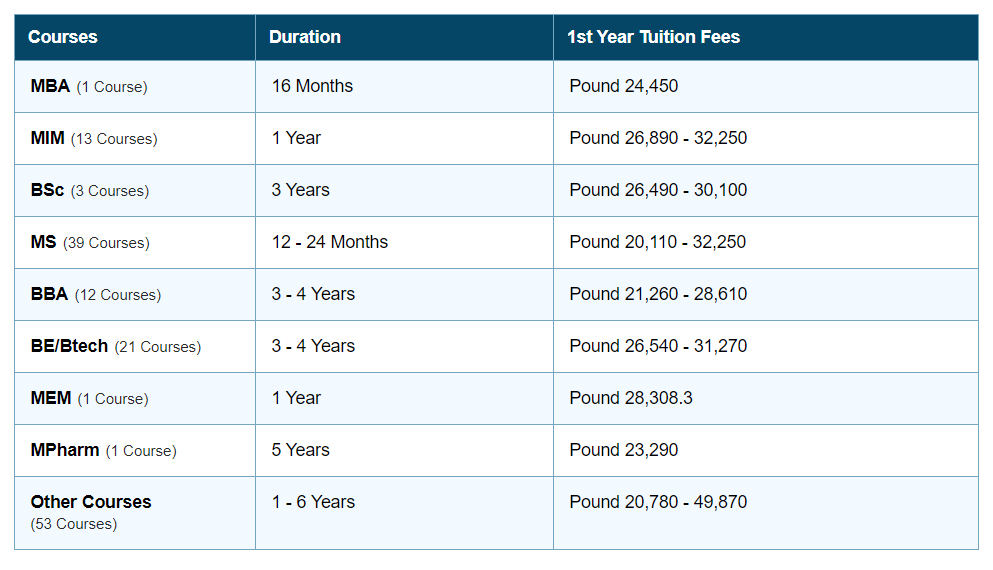Viewport: 993px width, 570px height.
Task: Select the BSc course entry
Action: [48, 190]
